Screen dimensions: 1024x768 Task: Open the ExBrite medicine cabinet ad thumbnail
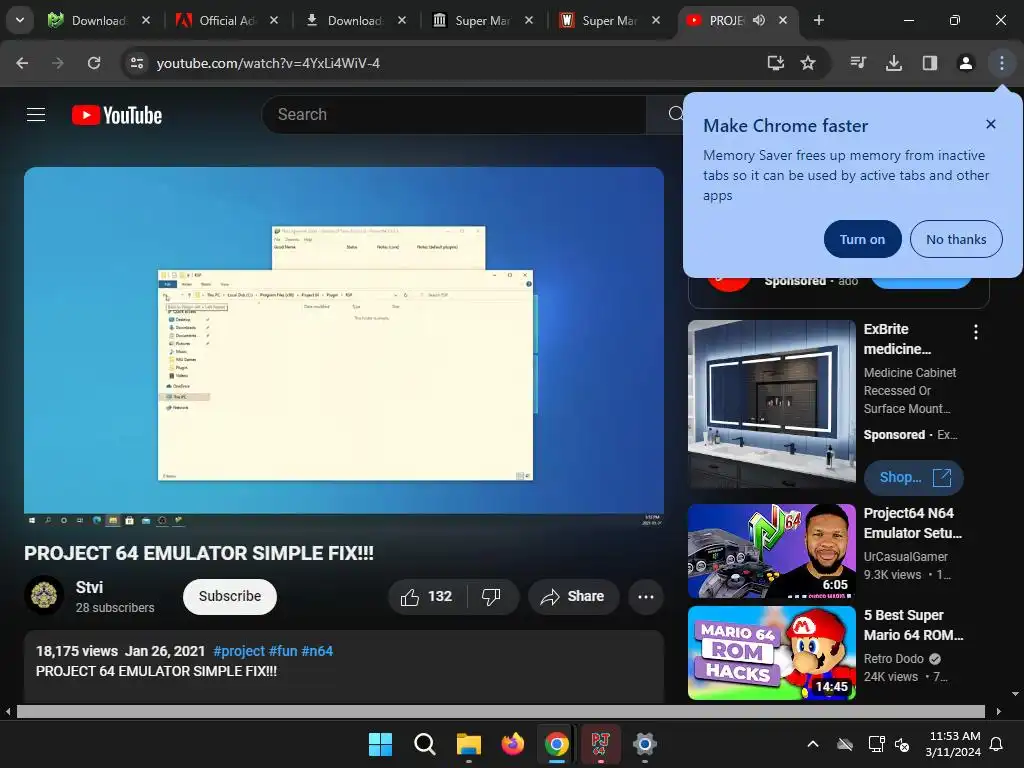pos(771,403)
